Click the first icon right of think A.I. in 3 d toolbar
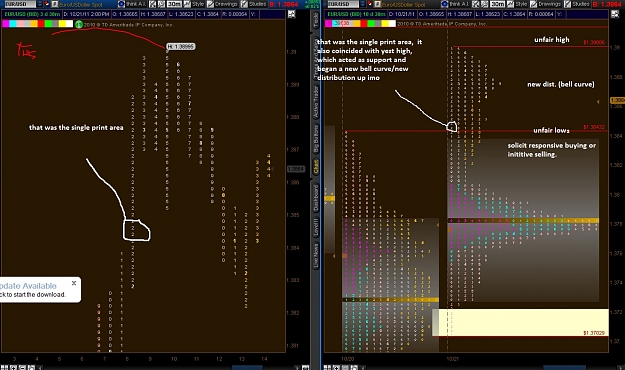Viewport: 625px width, 370px height. (152, 4)
